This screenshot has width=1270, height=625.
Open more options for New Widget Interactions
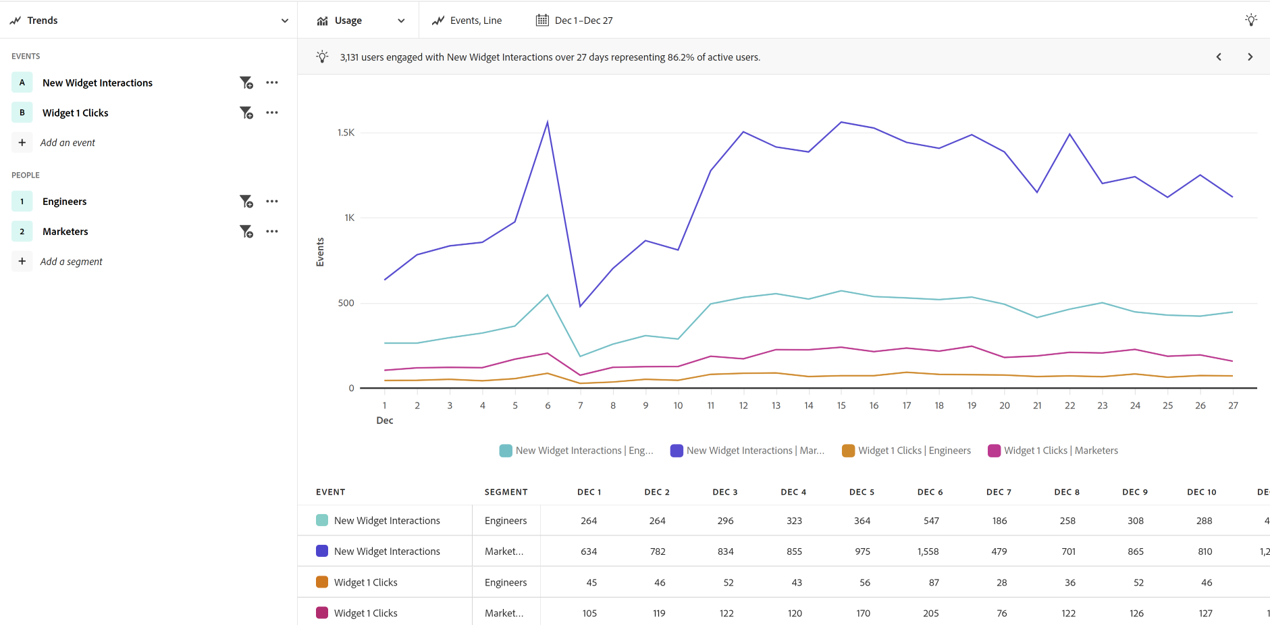click(x=272, y=83)
